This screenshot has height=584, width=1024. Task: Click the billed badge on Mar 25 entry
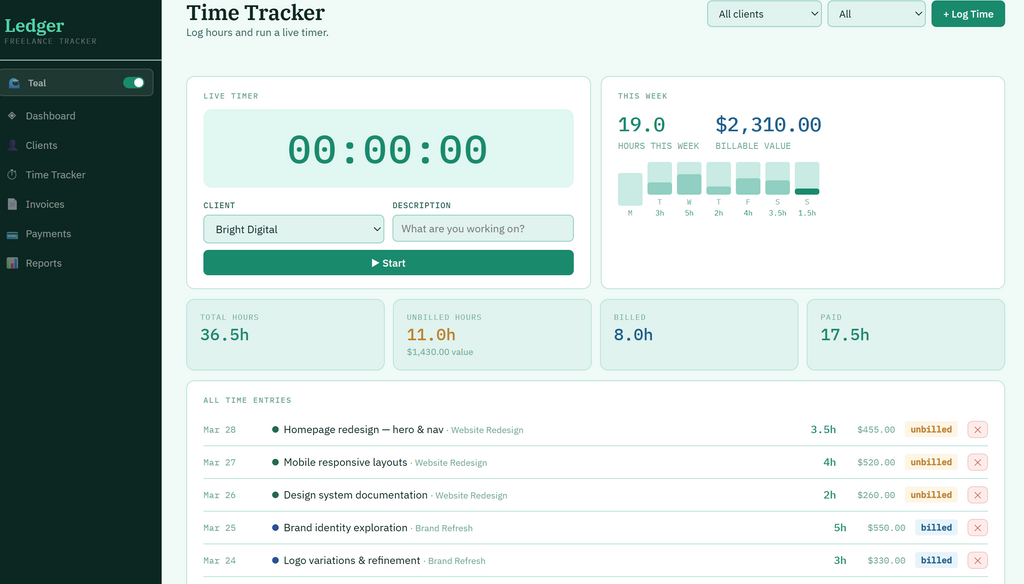point(936,527)
